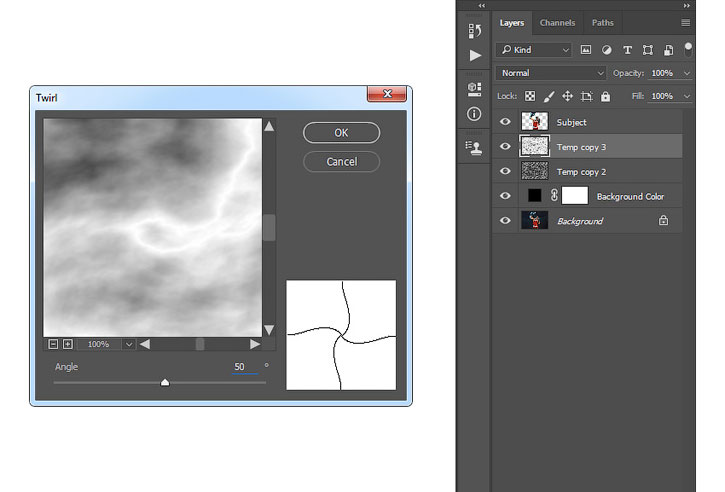Switch to the Paths tab

pyautogui.click(x=602, y=23)
